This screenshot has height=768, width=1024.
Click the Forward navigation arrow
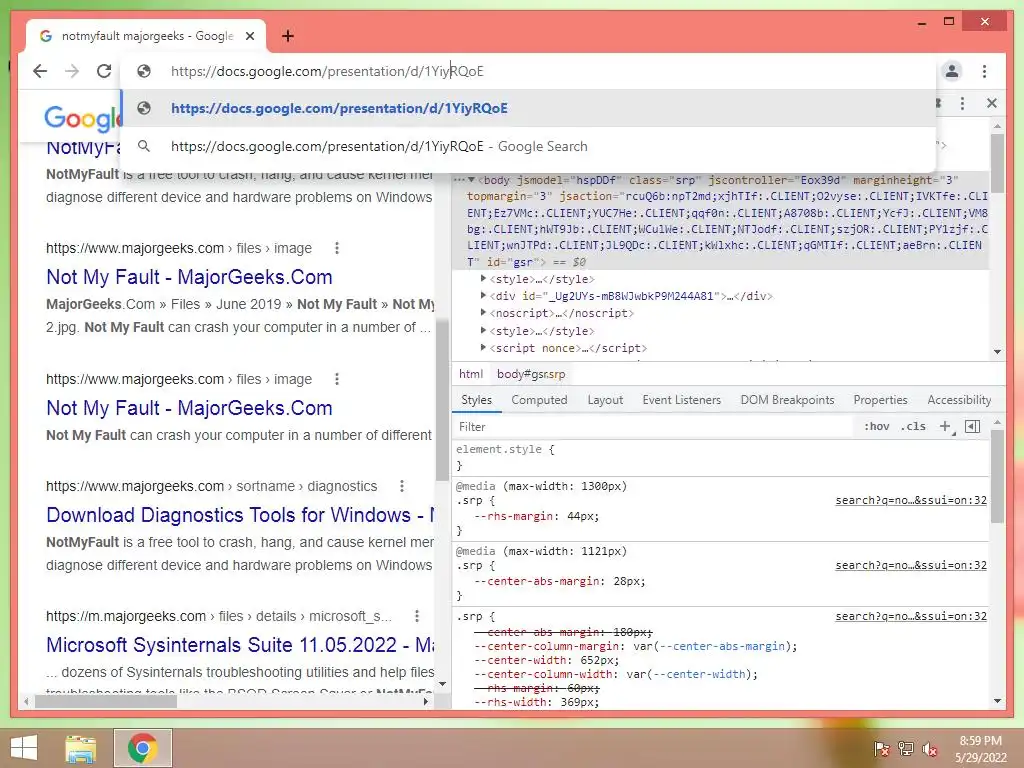pyautogui.click(x=72, y=71)
